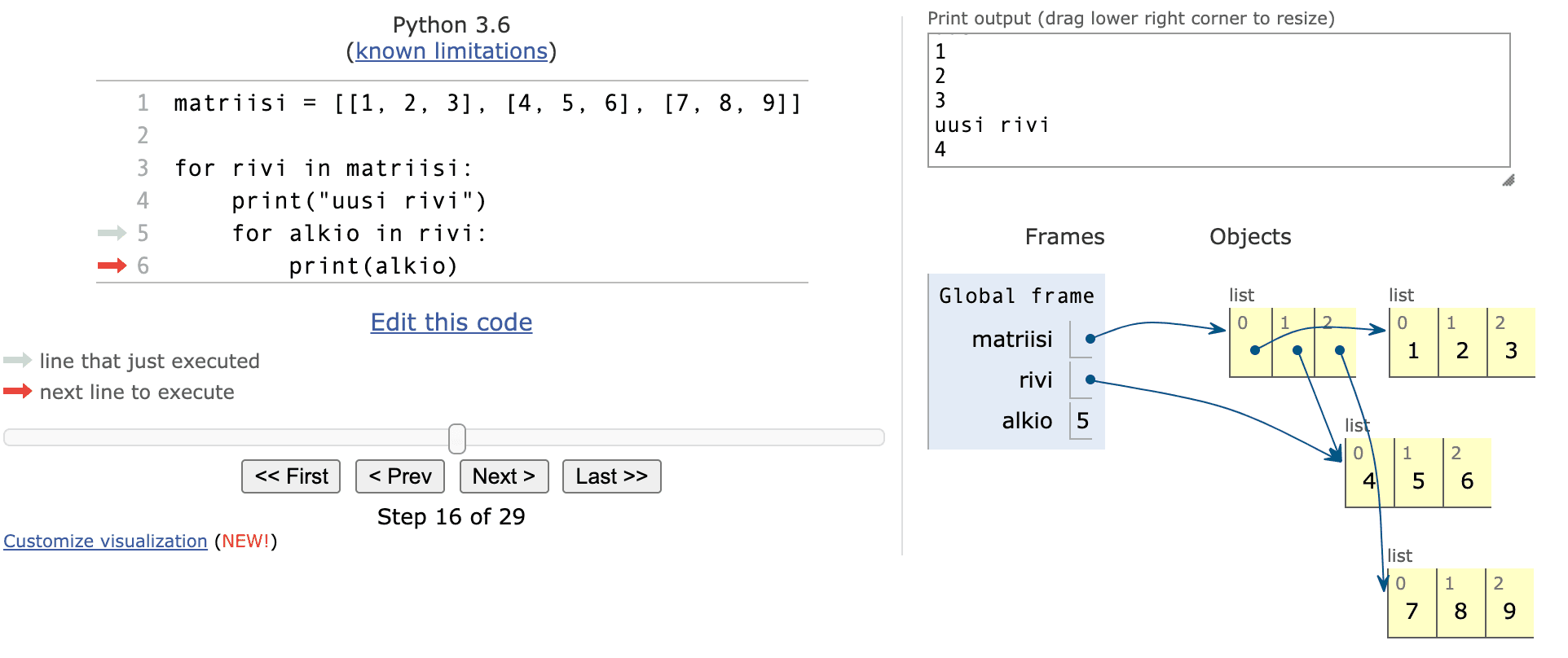Screen dimensions: 1568x658
Task: Step back with the Prev button
Action: pyautogui.click(x=400, y=476)
